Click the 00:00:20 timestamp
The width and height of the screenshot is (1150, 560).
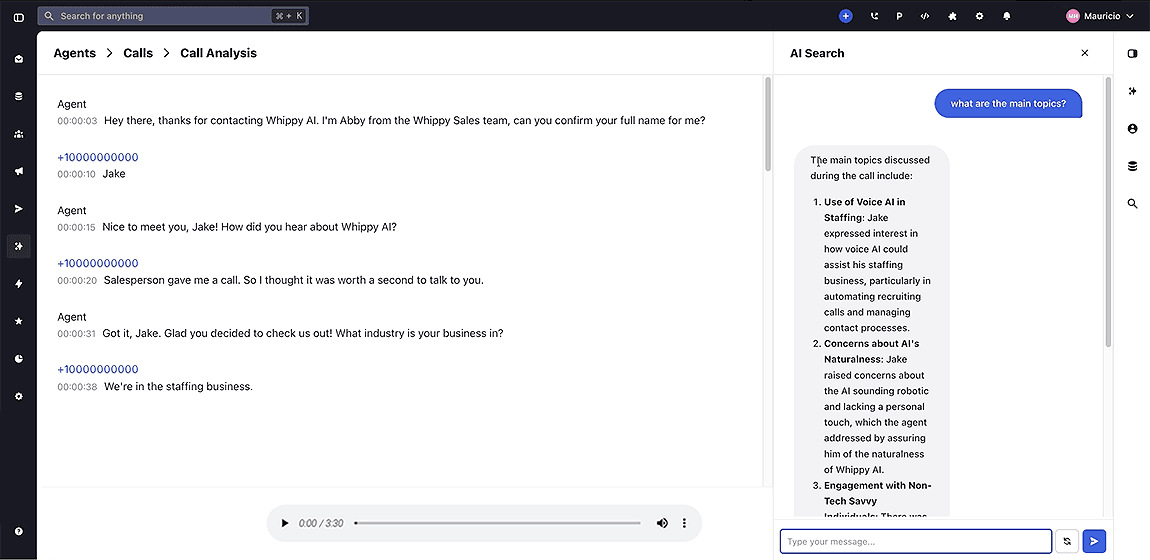pos(77,281)
